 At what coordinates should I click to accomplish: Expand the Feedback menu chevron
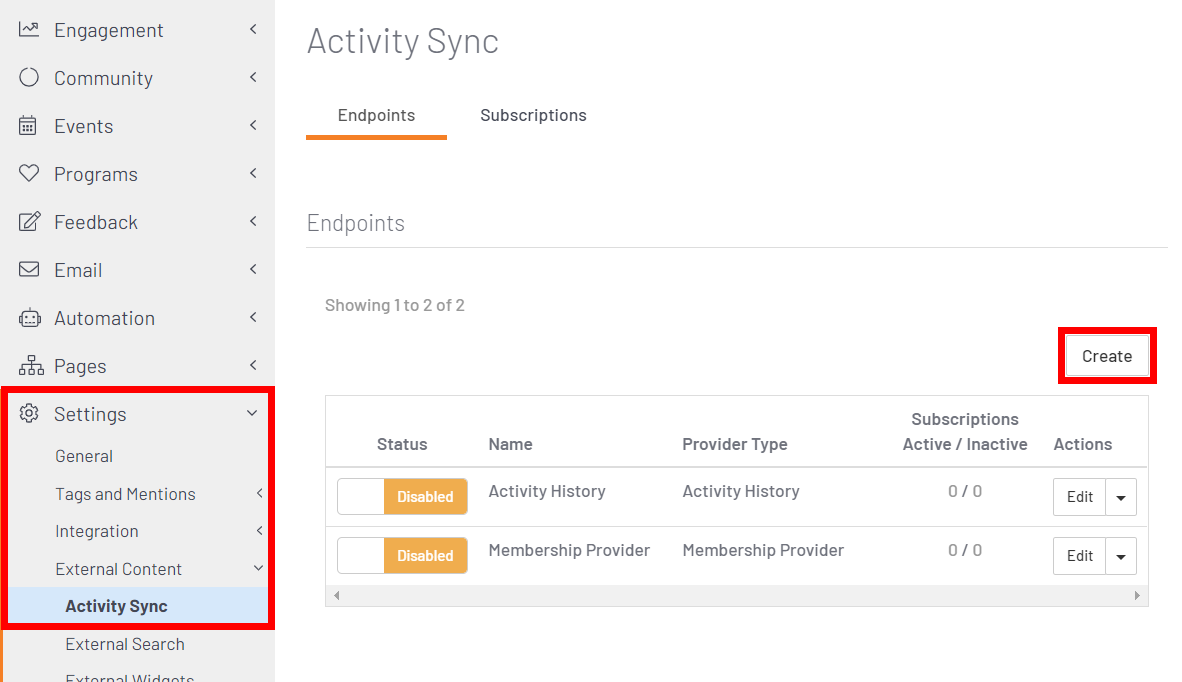(x=253, y=222)
